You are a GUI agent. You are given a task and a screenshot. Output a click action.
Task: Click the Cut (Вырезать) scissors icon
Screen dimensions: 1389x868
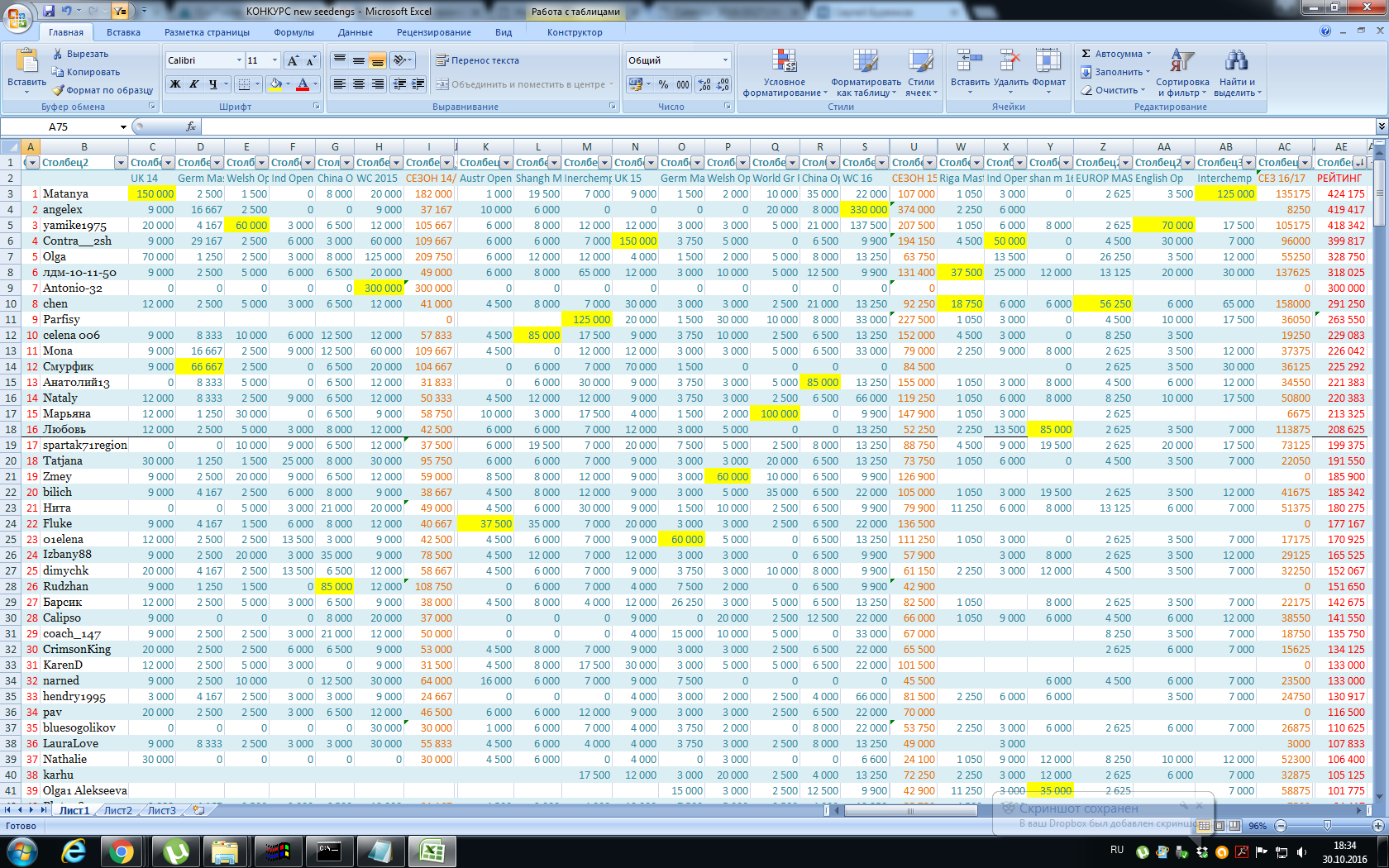58,54
